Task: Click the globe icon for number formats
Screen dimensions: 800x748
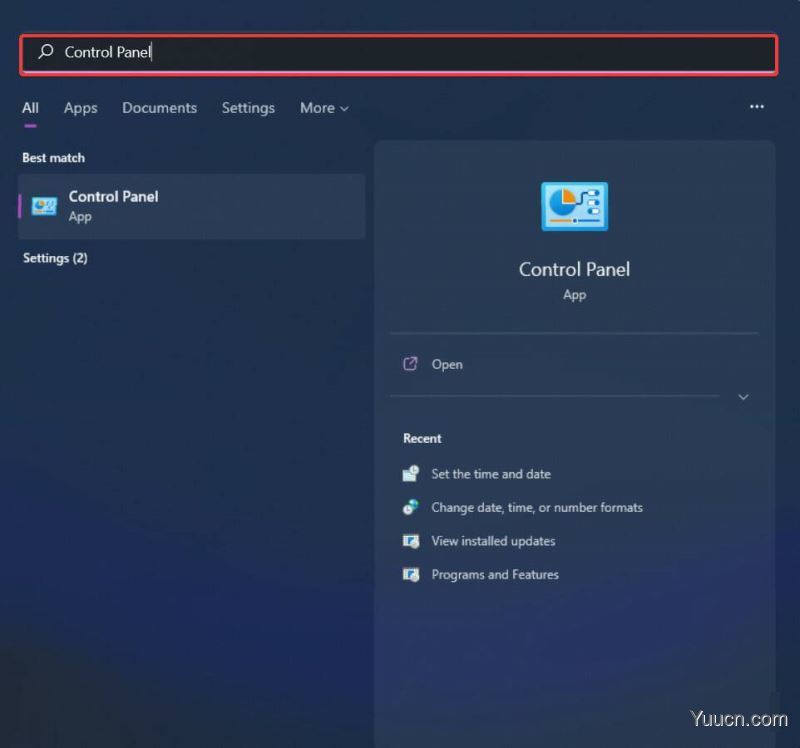Action: 411,507
